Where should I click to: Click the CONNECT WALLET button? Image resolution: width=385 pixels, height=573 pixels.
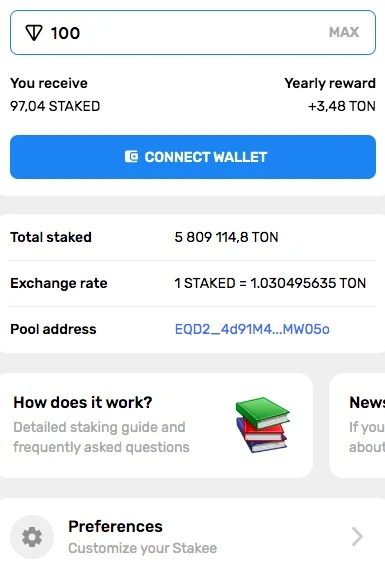[193, 157]
